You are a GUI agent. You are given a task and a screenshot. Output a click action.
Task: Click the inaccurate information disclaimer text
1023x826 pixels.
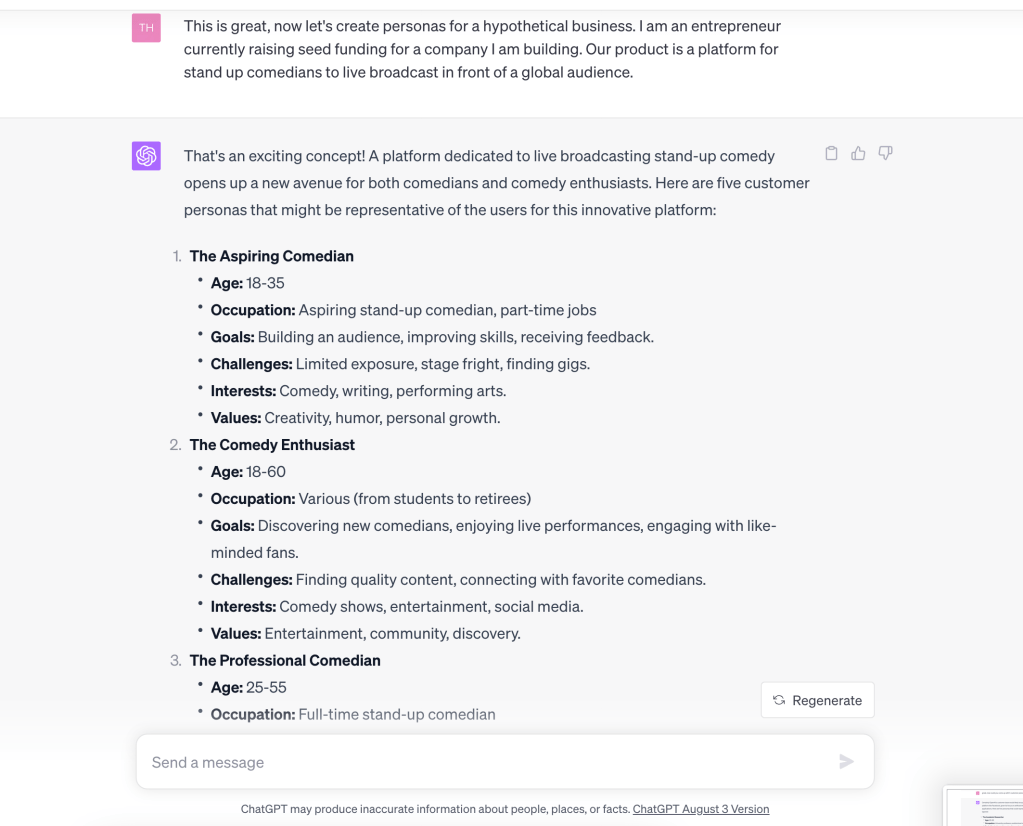435,809
